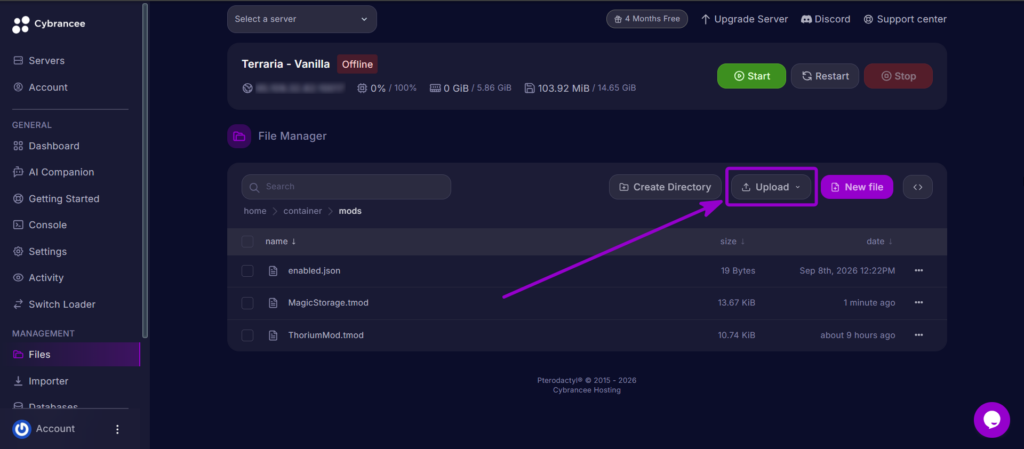Viewport: 1024px width, 449px height.
Task: Open the top Account sidebar item
Action: pos(40,87)
